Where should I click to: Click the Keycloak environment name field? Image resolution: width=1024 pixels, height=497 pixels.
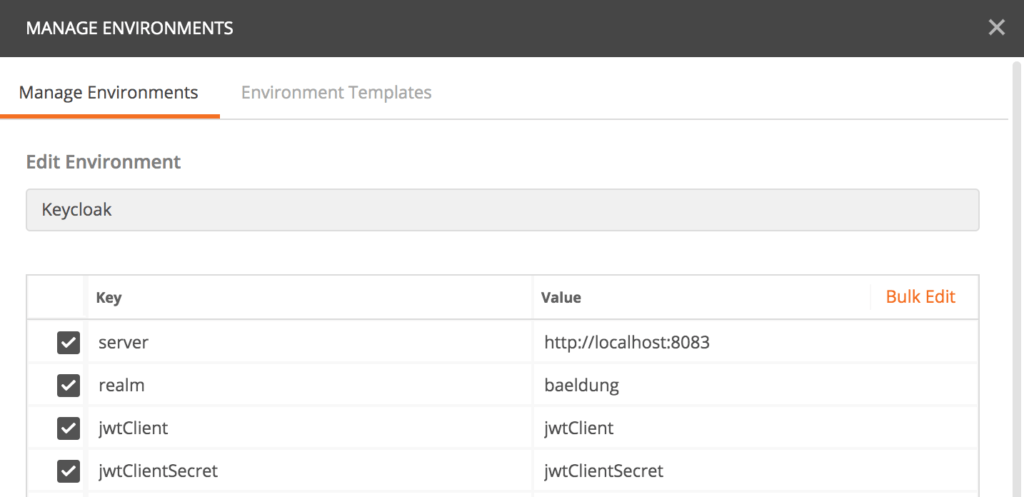502,211
